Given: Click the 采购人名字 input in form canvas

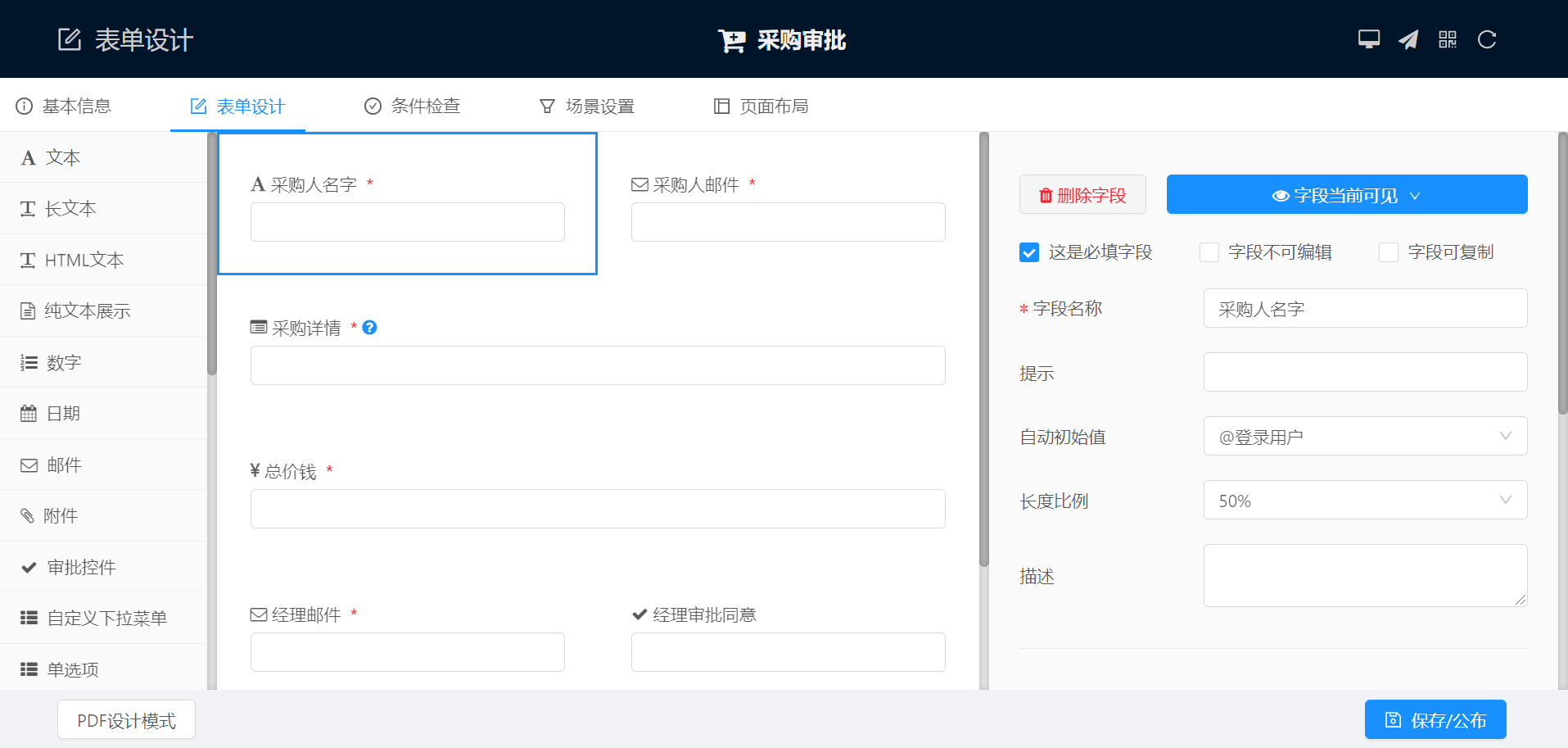Looking at the screenshot, I should point(408,222).
